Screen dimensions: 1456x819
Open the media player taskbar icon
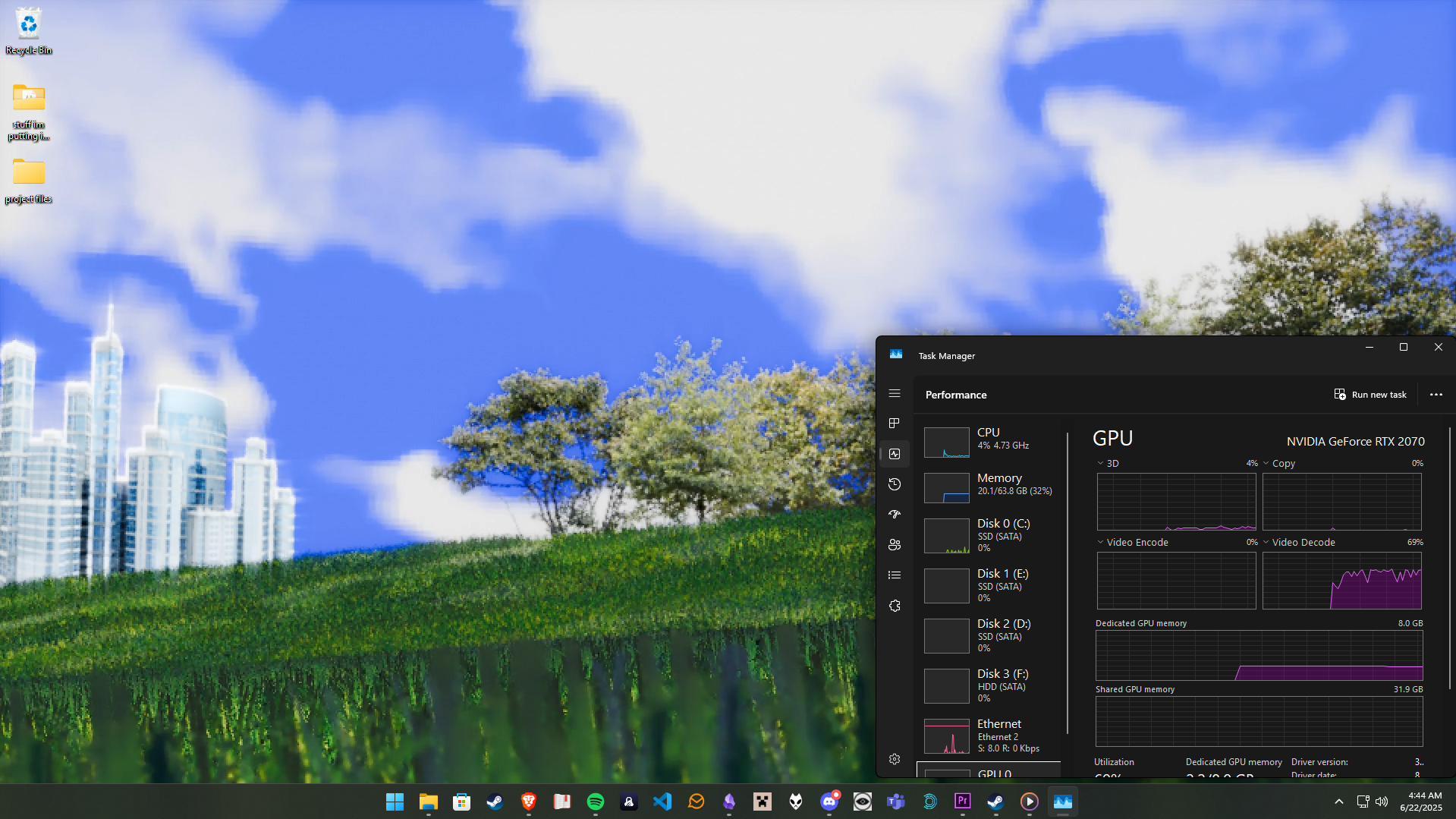1030,802
